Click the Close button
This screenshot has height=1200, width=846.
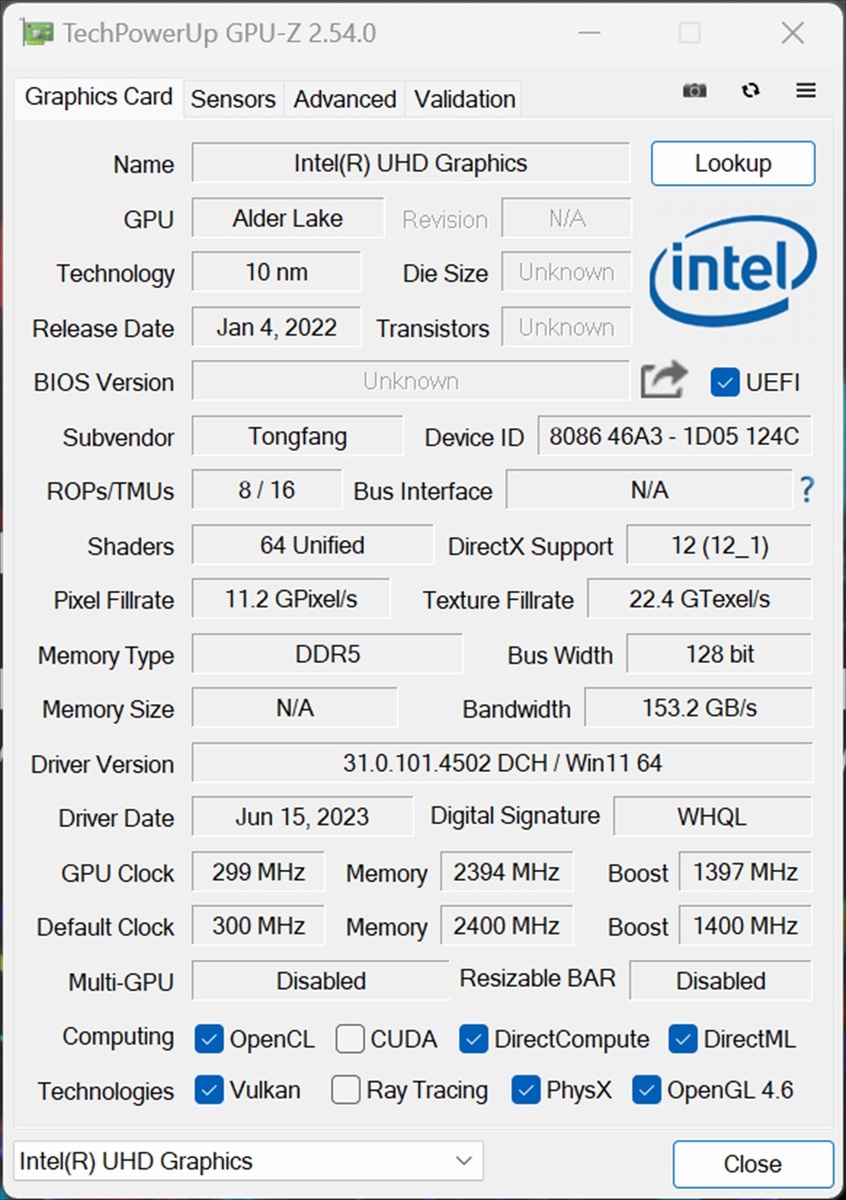[754, 1163]
